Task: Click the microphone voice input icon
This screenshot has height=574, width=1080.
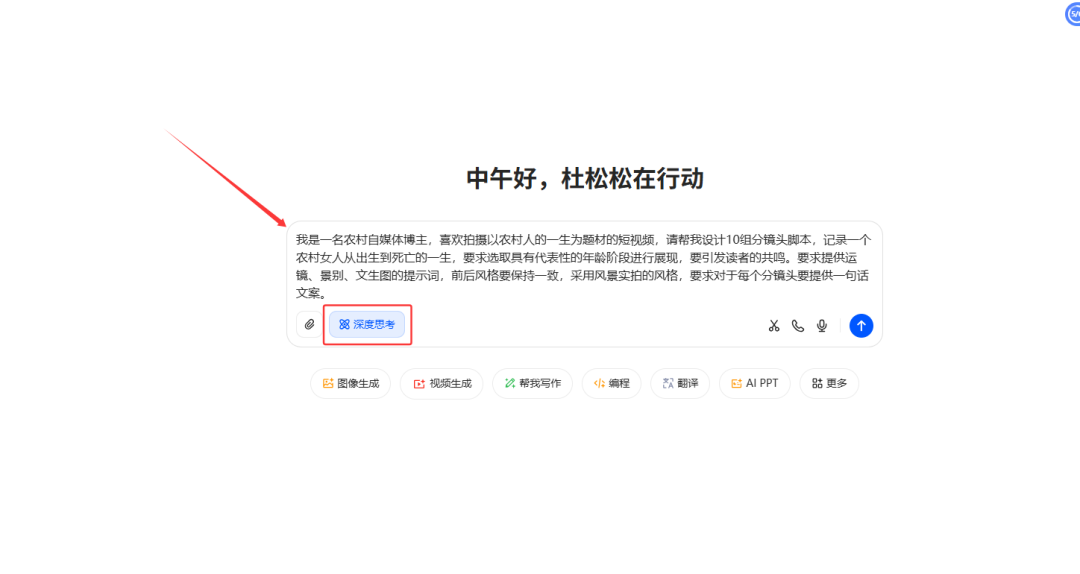Action: [x=822, y=326]
